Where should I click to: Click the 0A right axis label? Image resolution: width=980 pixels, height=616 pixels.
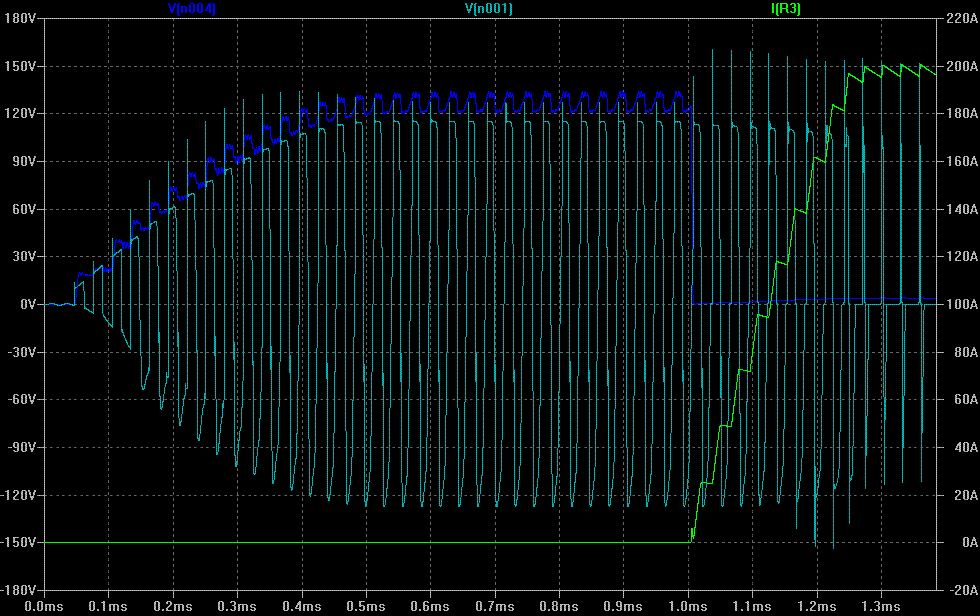click(970, 543)
